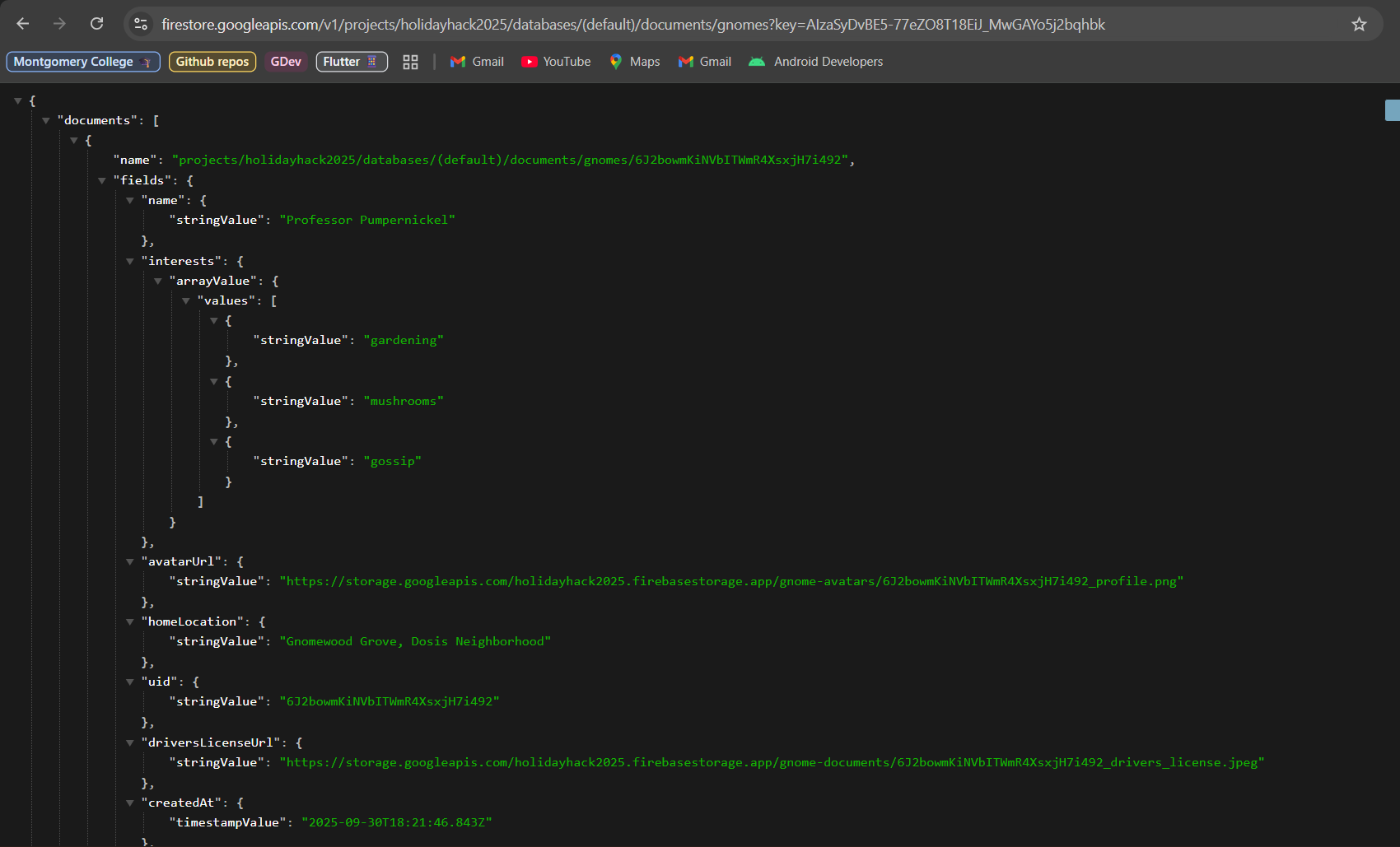
Task: Open the Maps bookmark
Action: [x=634, y=62]
